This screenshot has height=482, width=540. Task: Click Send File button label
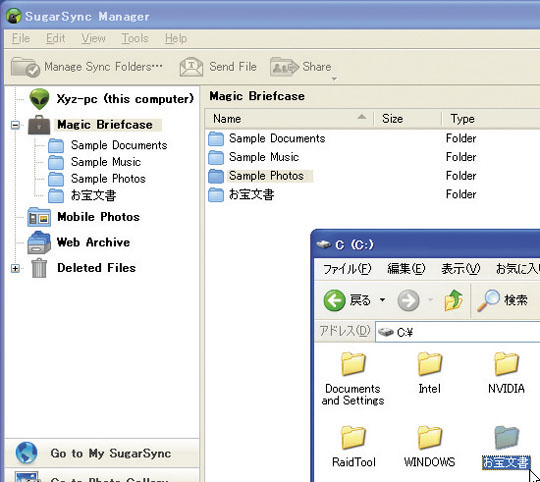click(233, 67)
